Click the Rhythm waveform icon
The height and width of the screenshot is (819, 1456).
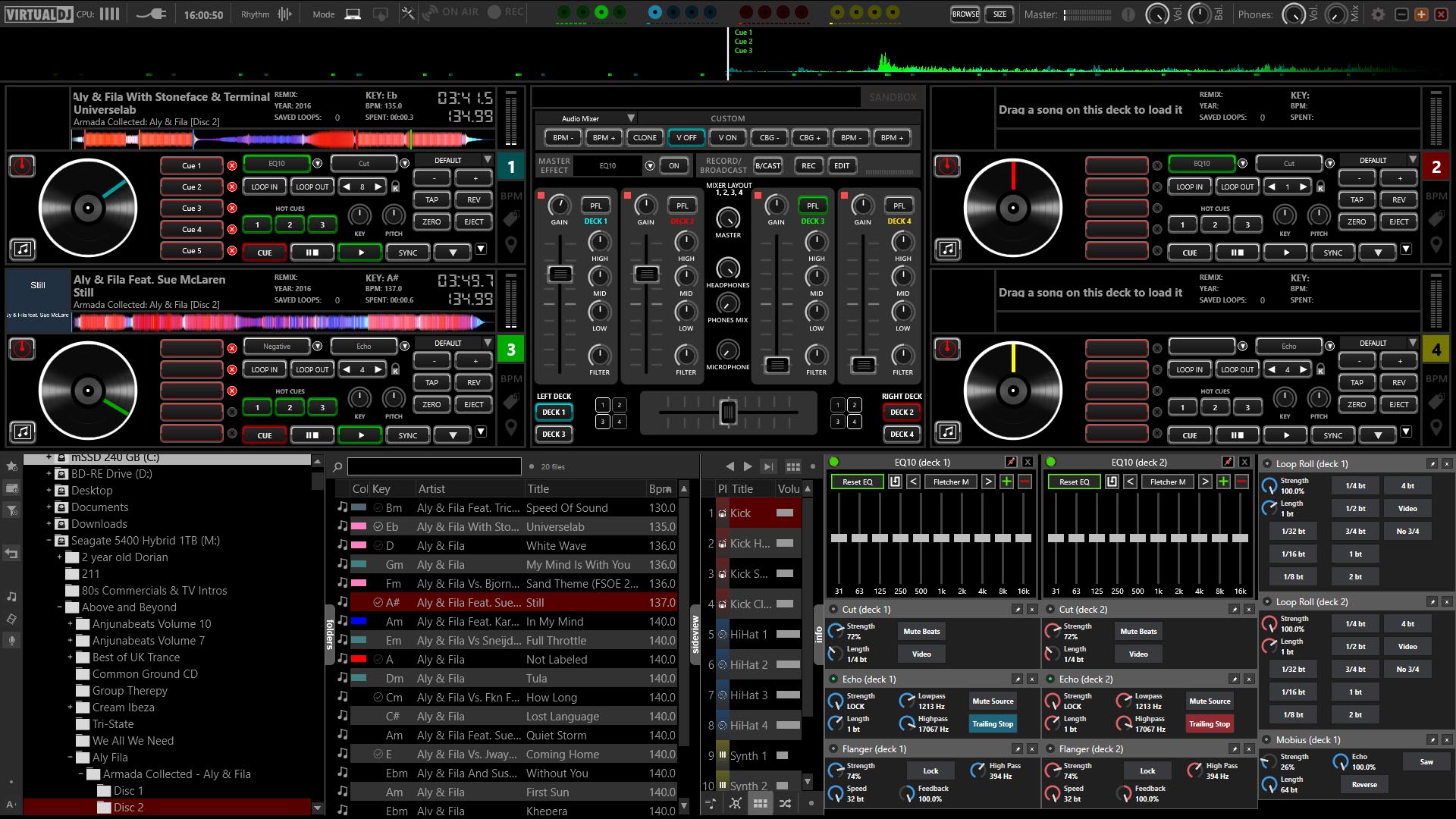pyautogui.click(x=284, y=14)
